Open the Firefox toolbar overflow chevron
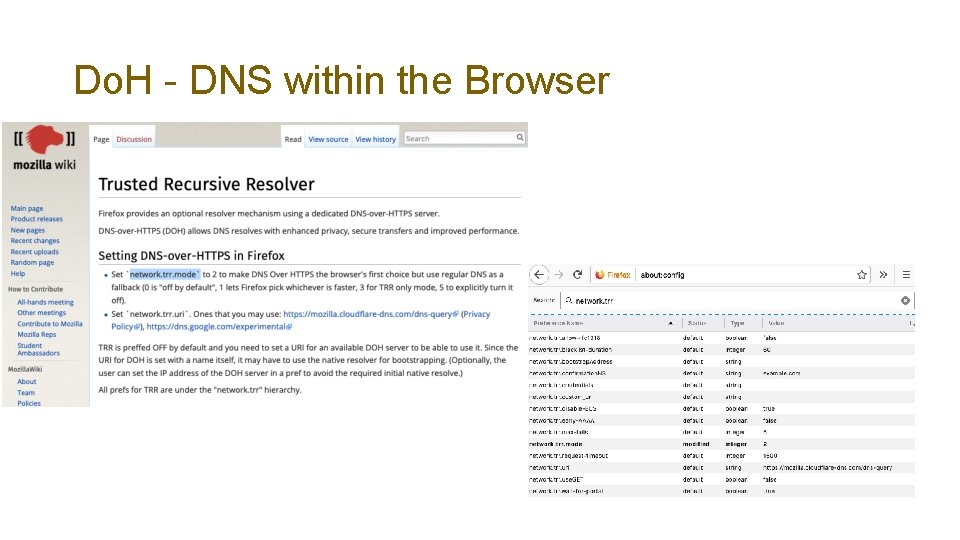The image size is (960, 540). point(883,275)
